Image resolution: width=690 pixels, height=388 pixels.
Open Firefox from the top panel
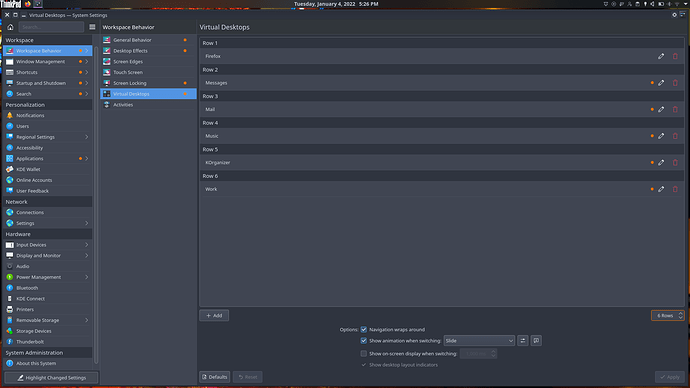point(28,4)
